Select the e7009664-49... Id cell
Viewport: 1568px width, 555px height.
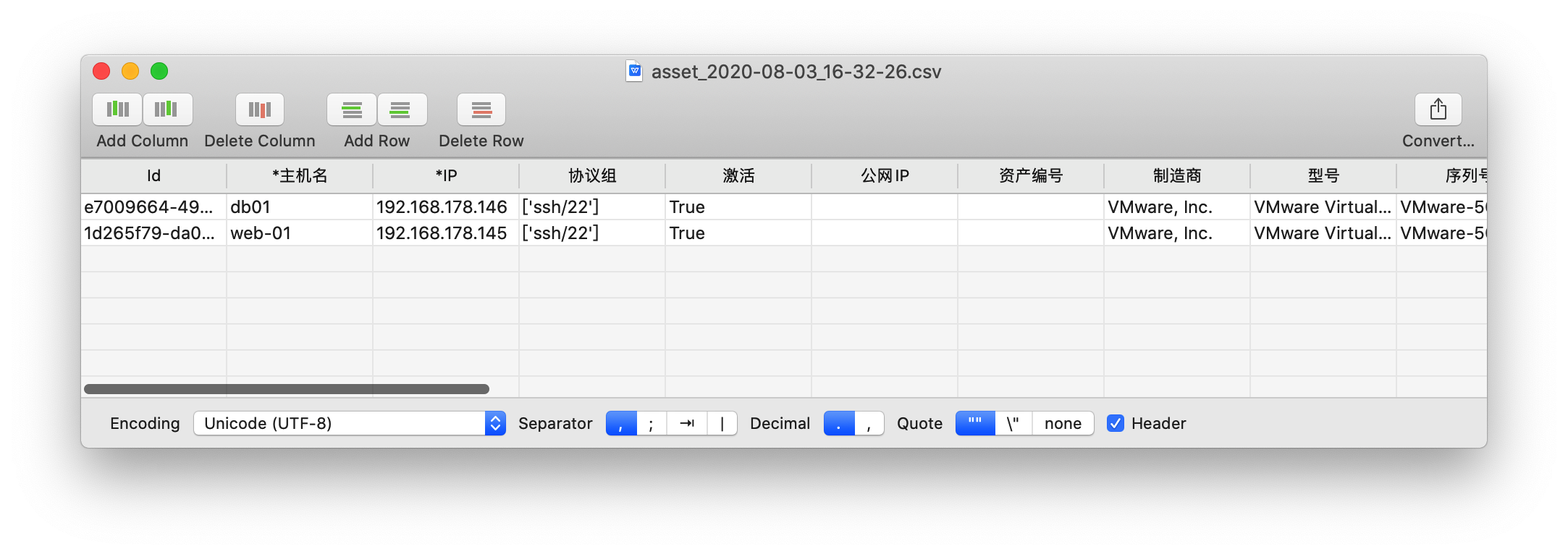coord(153,207)
